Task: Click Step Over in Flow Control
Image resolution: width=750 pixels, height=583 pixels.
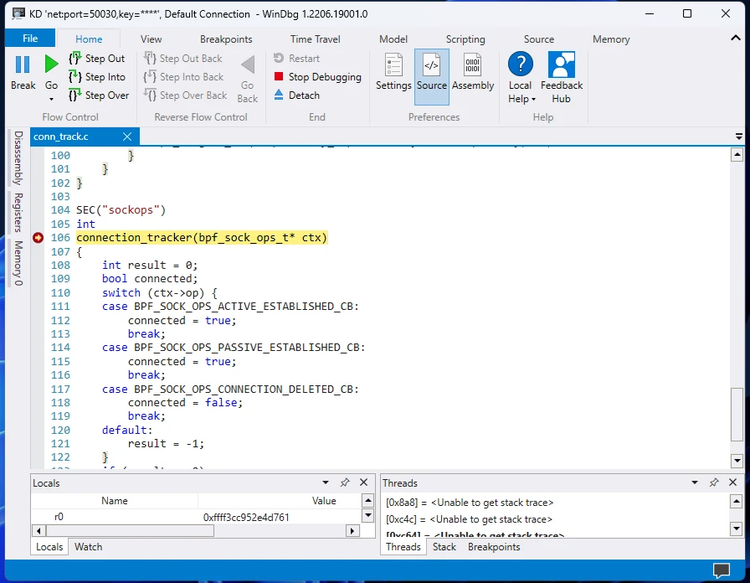Action: pos(99,95)
